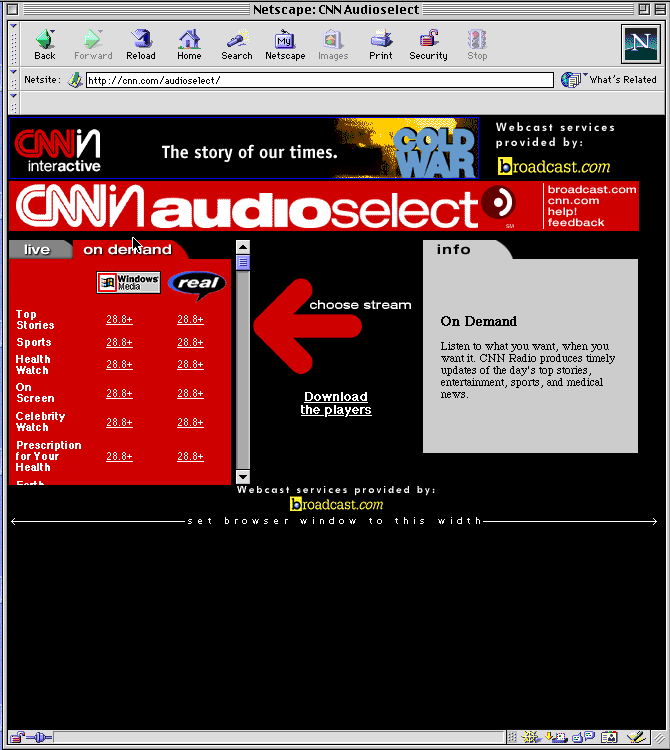Open Prescription for Your Health Real 28.8+

click(190, 456)
